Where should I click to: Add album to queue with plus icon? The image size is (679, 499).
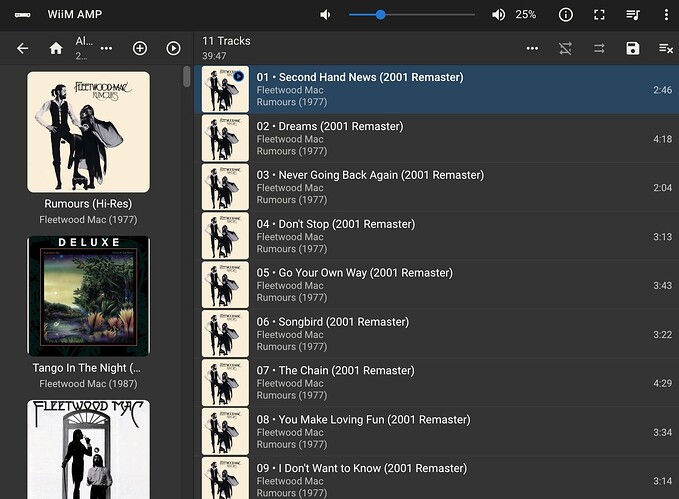point(140,48)
